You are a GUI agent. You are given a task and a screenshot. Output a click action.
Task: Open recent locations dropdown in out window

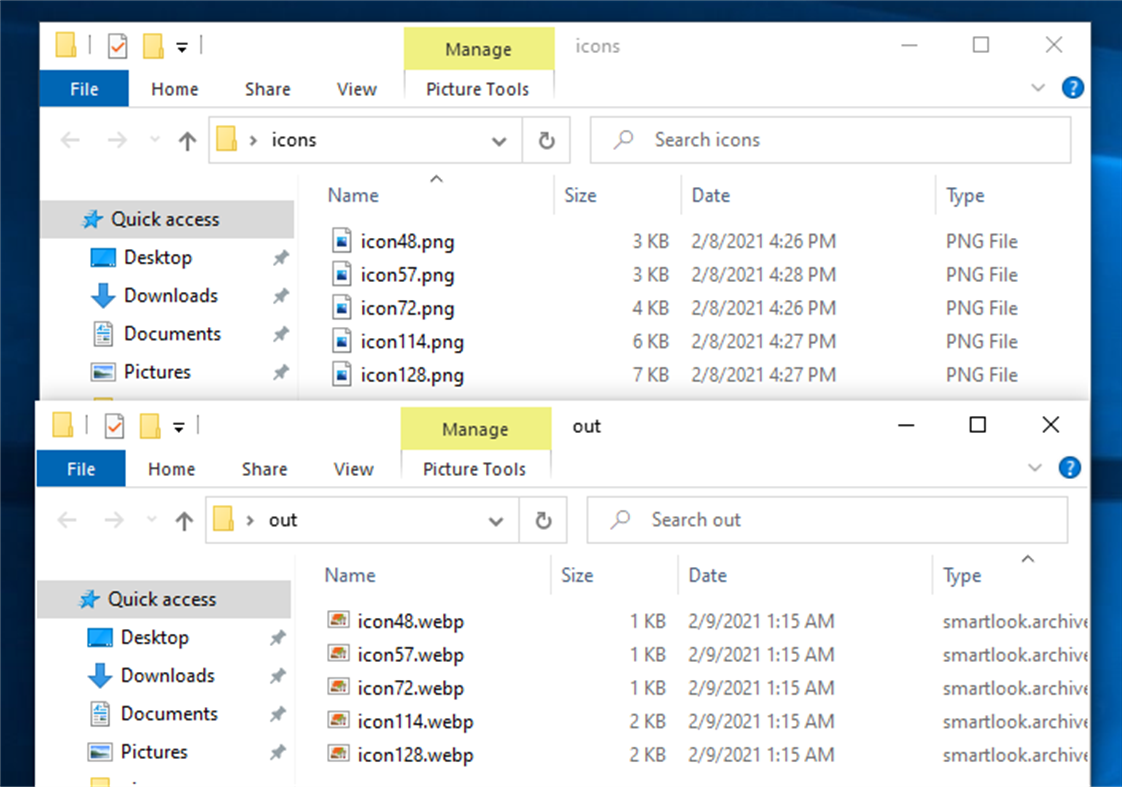point(152,519)
